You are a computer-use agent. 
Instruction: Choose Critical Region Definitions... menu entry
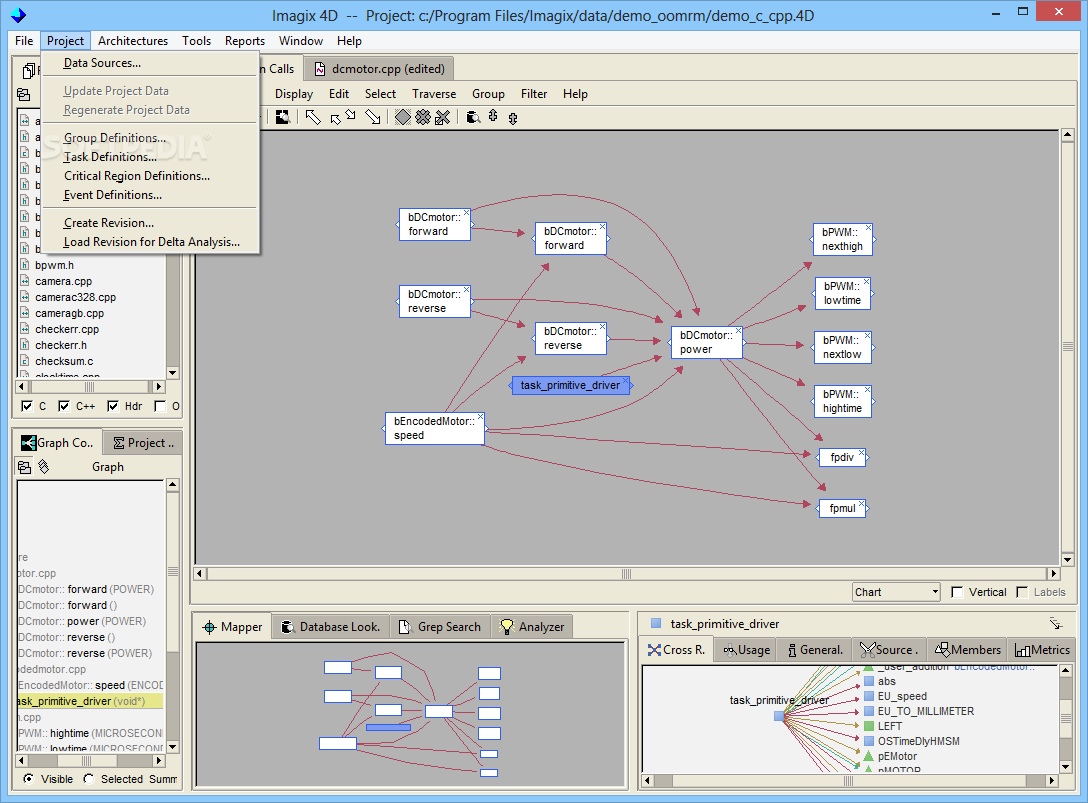137,176
